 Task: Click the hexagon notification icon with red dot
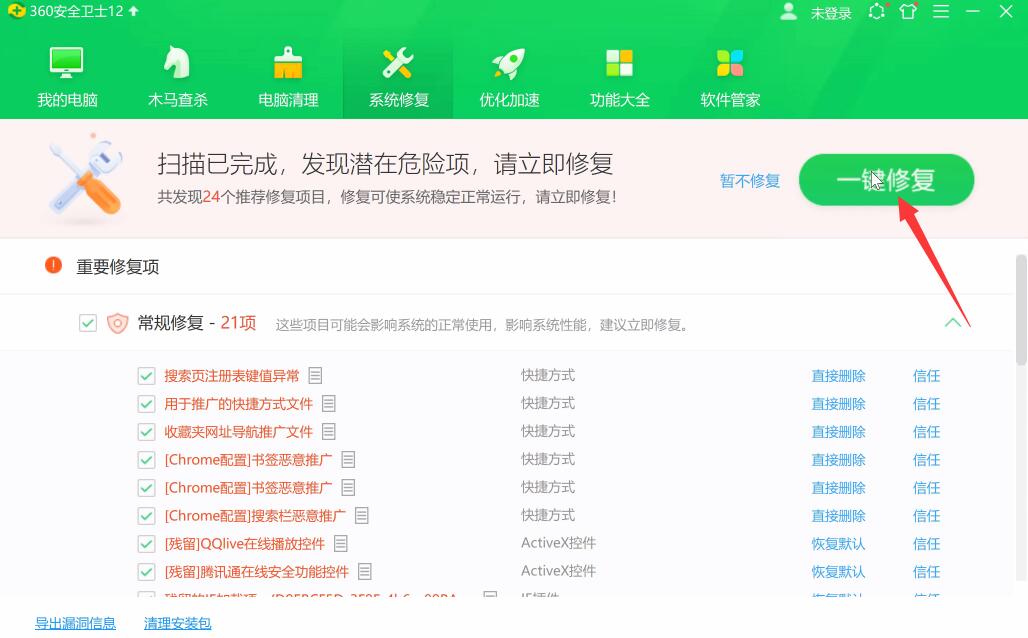tap(877, 12)
